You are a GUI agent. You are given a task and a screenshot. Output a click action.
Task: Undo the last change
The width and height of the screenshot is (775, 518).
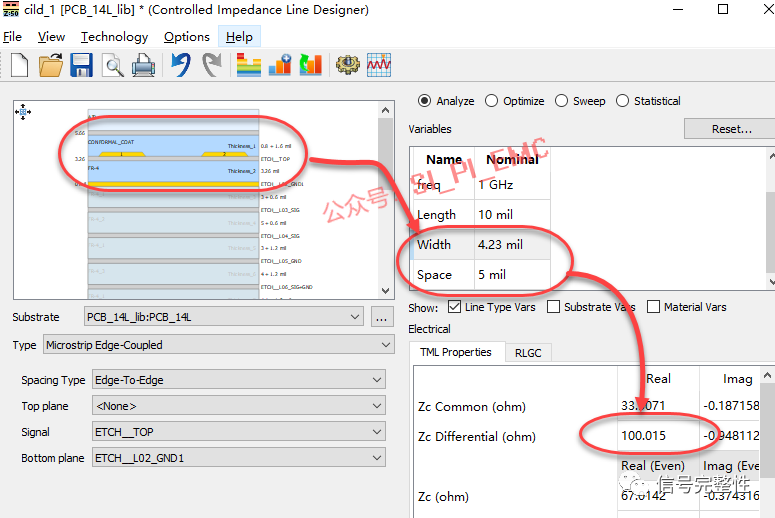click(180, 66)
